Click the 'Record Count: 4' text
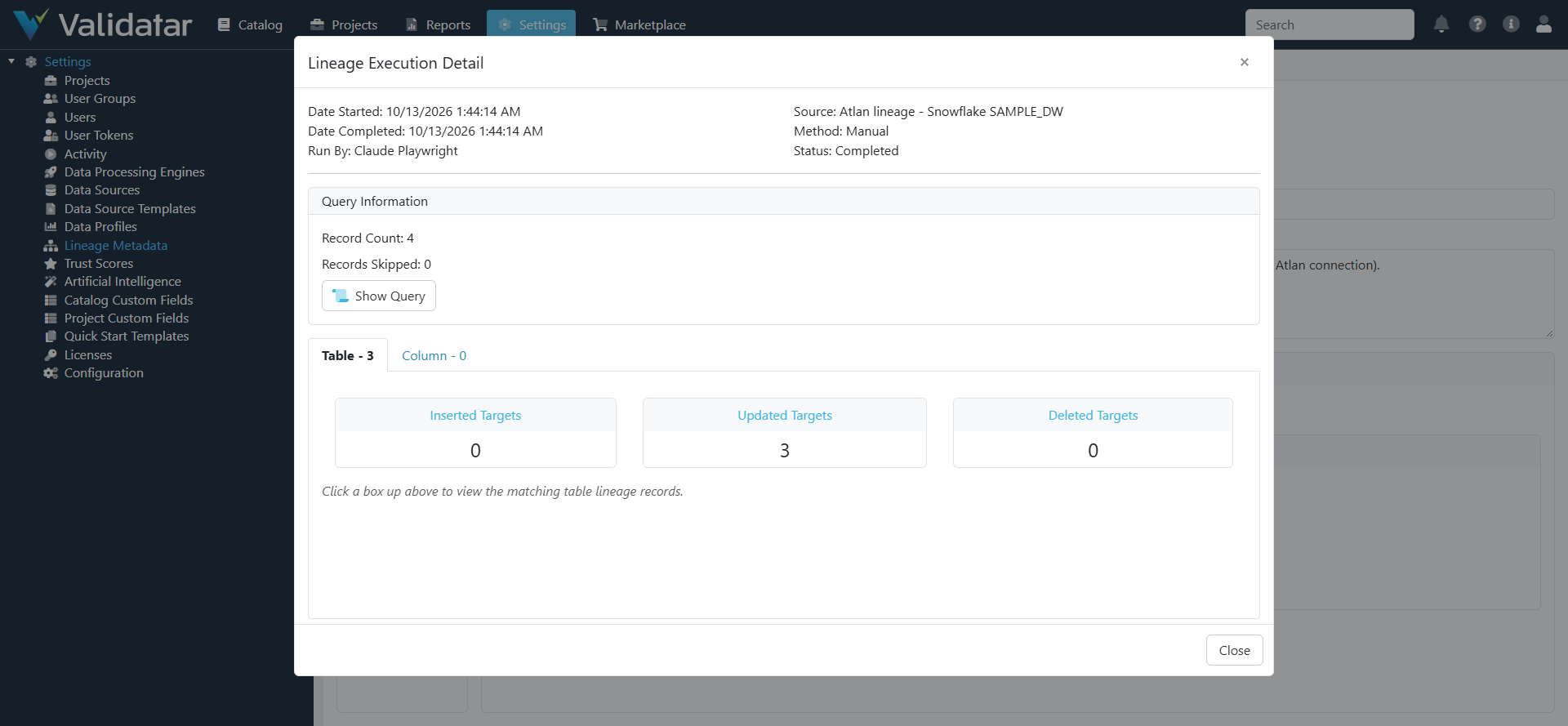The image size is (1568, 726). pyautogui.click(x=367, y=238)
